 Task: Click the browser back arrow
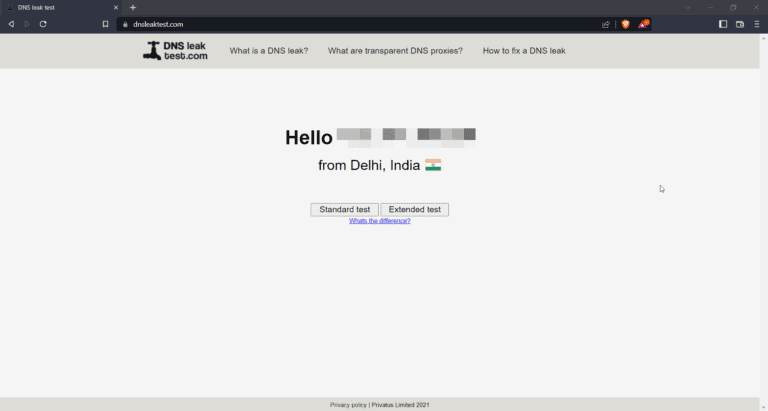[x=11, y=24]
